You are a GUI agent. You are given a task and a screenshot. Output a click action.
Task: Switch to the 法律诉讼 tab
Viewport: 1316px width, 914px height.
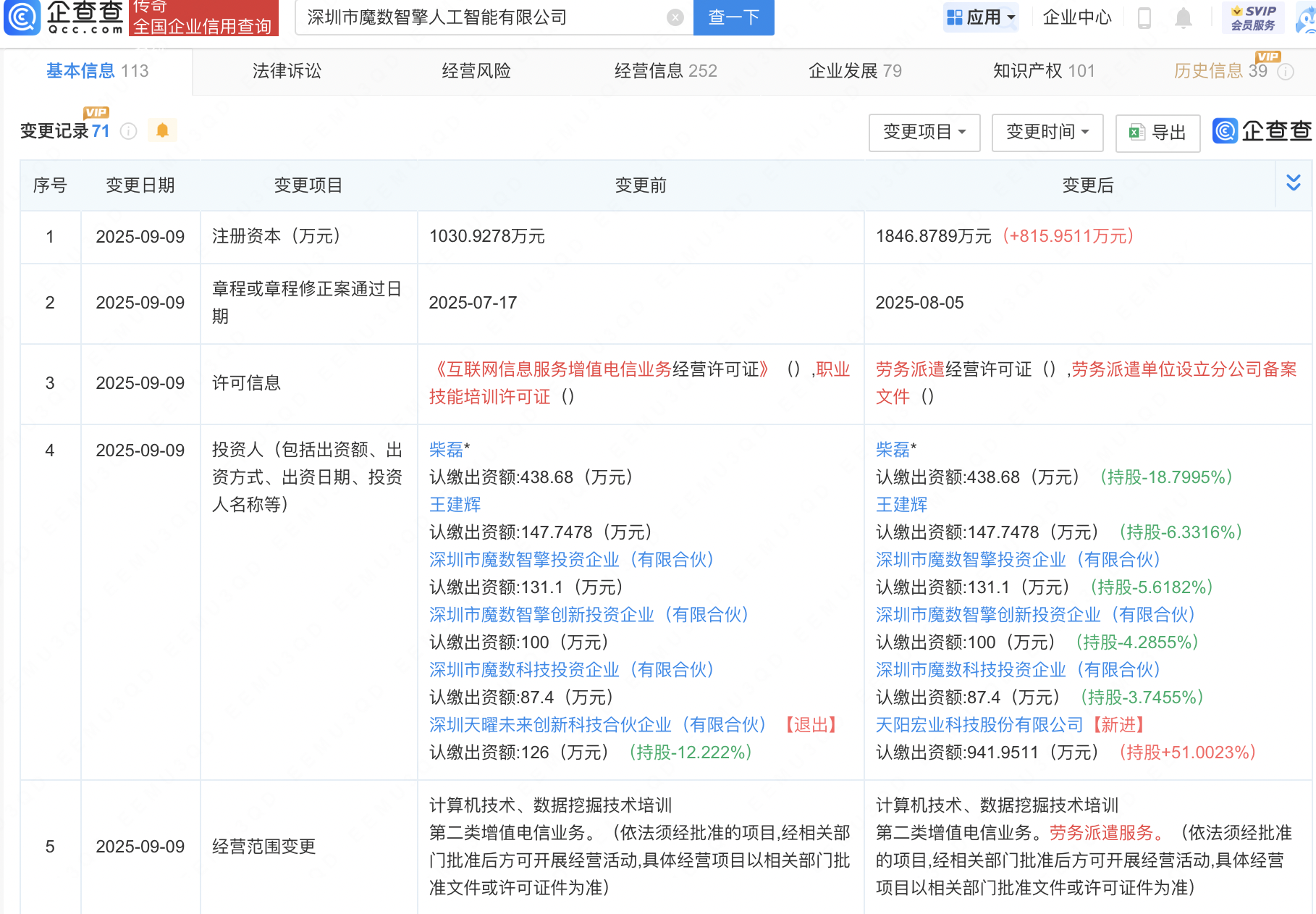click(x=287, y=71)
